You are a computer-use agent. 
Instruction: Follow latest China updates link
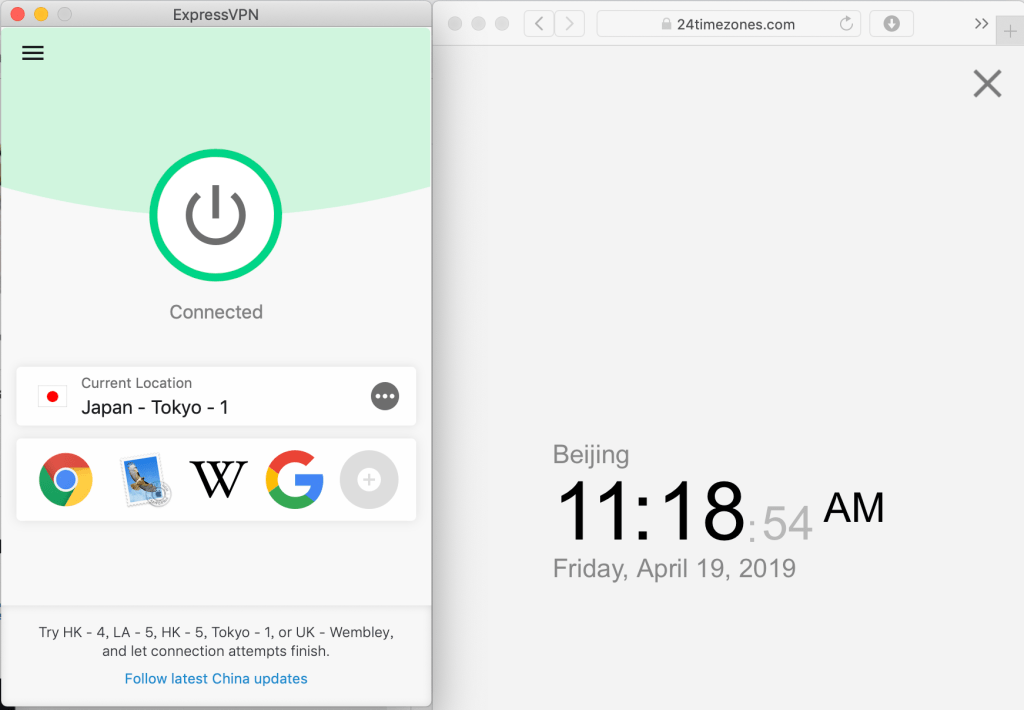click(216, 679)
